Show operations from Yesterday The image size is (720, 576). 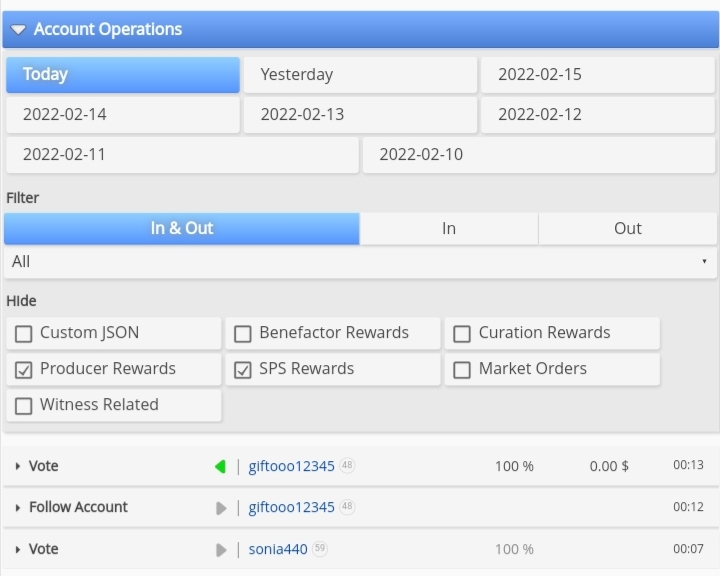(360, 75)
